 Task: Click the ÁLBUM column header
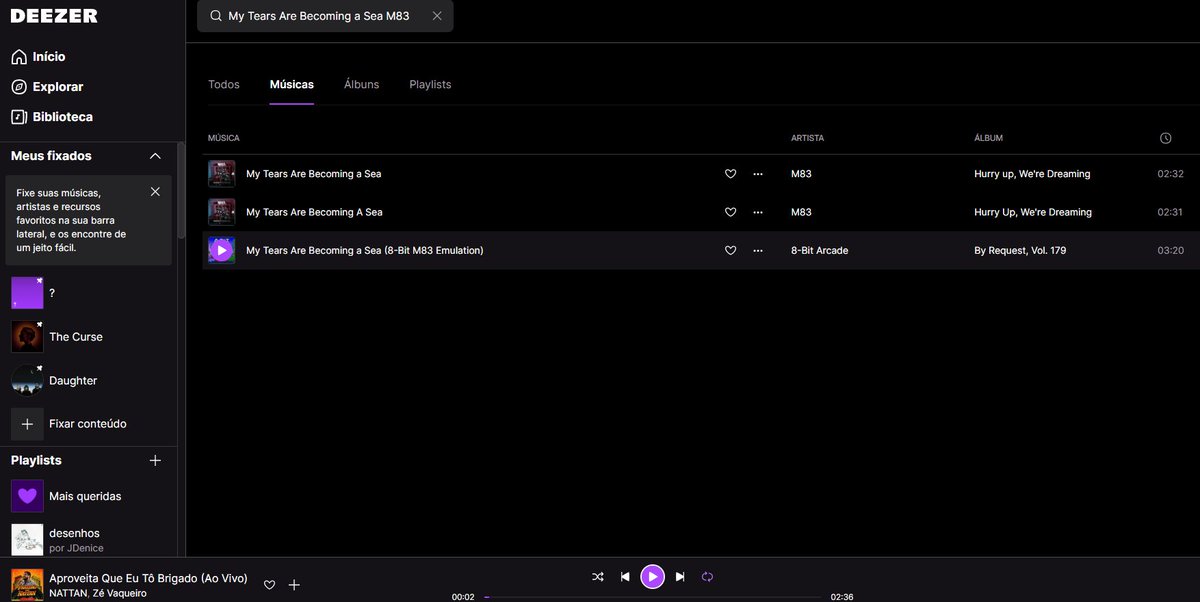pos(988,138)
